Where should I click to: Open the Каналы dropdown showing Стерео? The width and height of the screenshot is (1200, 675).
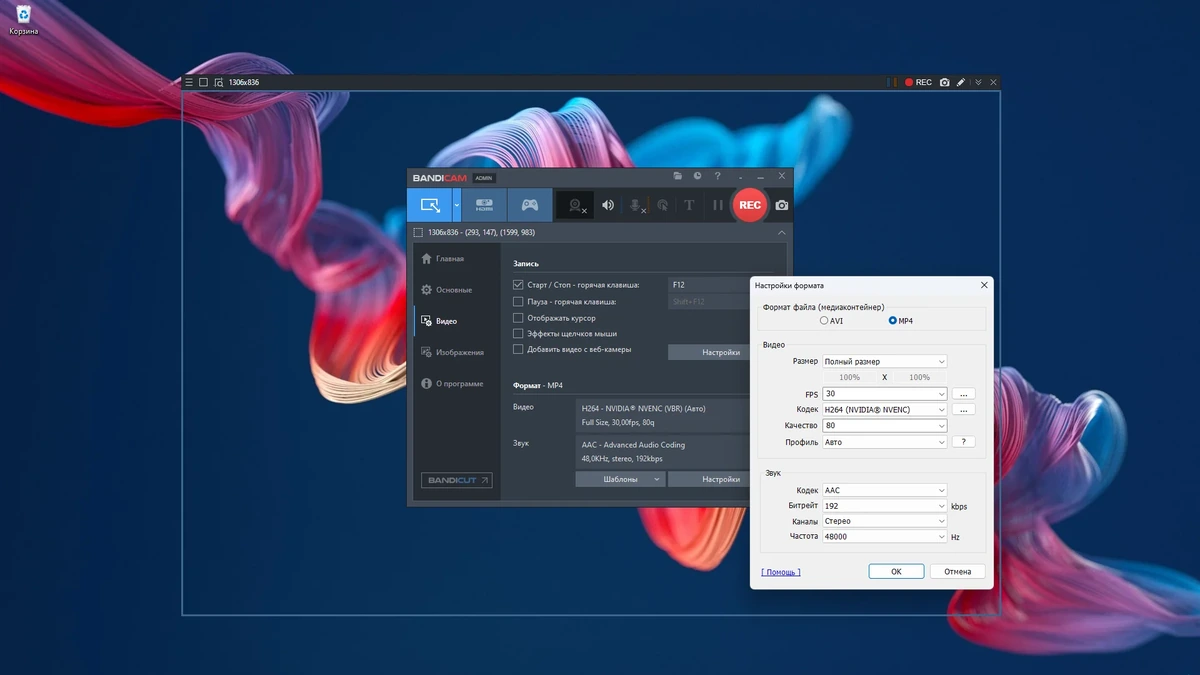coord(884,521)
